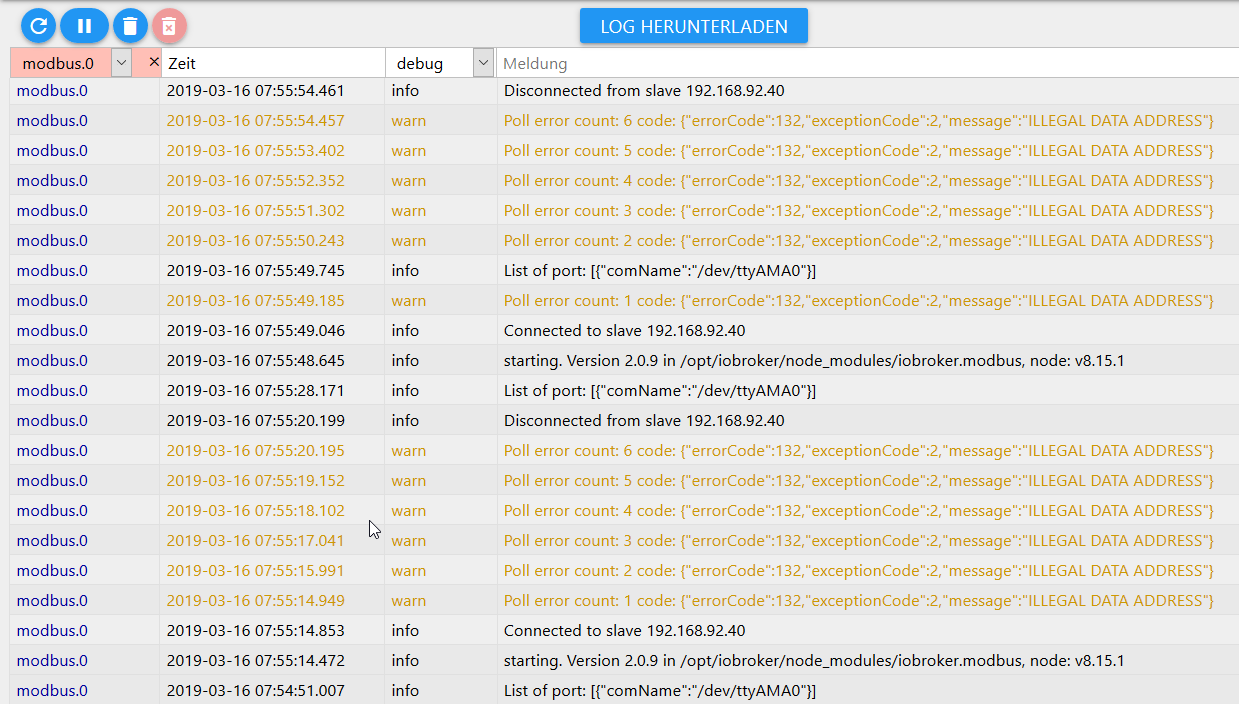Image resolution: width=1239 pixels, height=704 pixels.
Task: Click timestamp 2019-03-16 07:55:14.472
Action: pos(255,661)
